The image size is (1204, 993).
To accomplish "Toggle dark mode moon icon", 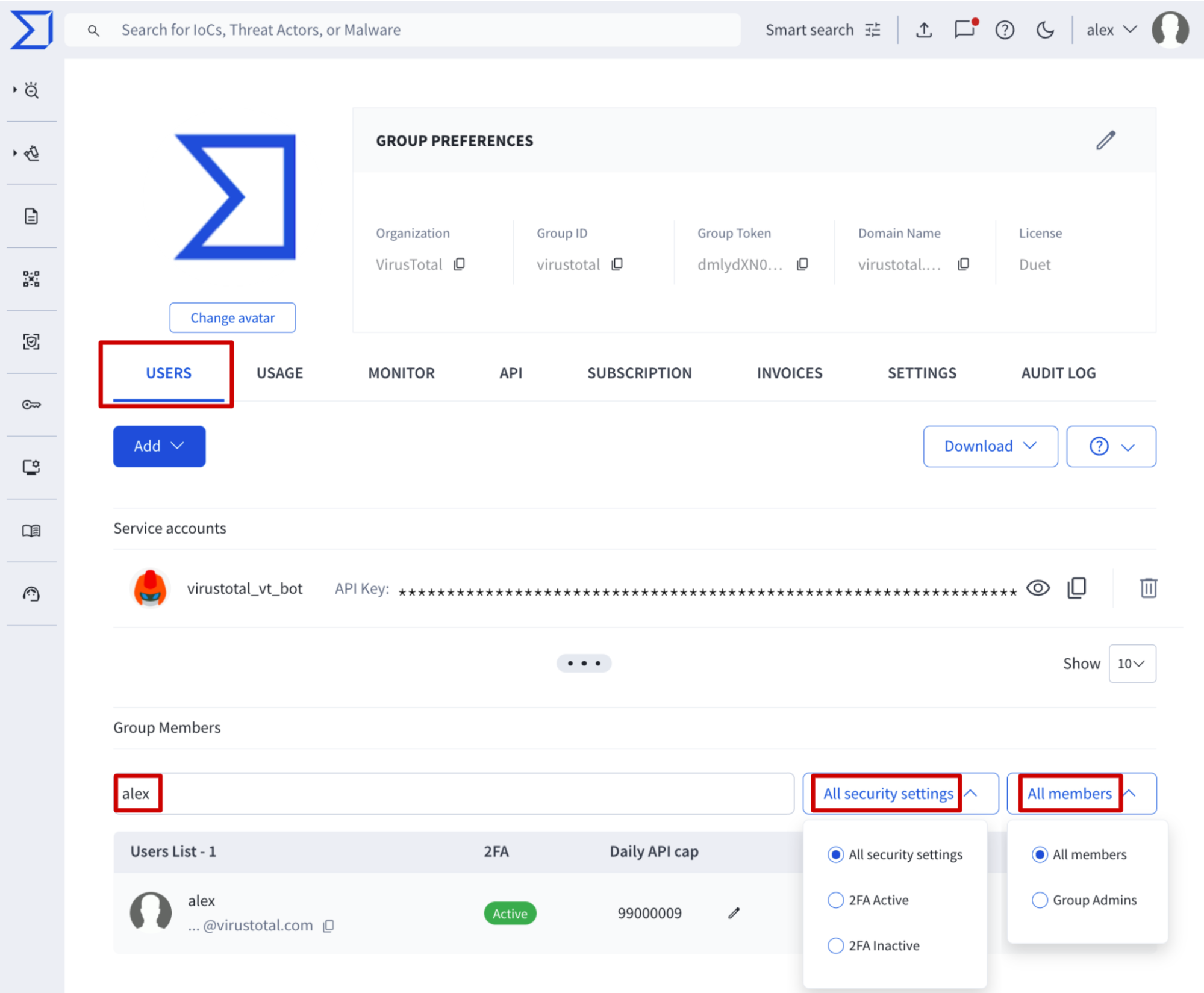I will click(x=1045, y=30).
